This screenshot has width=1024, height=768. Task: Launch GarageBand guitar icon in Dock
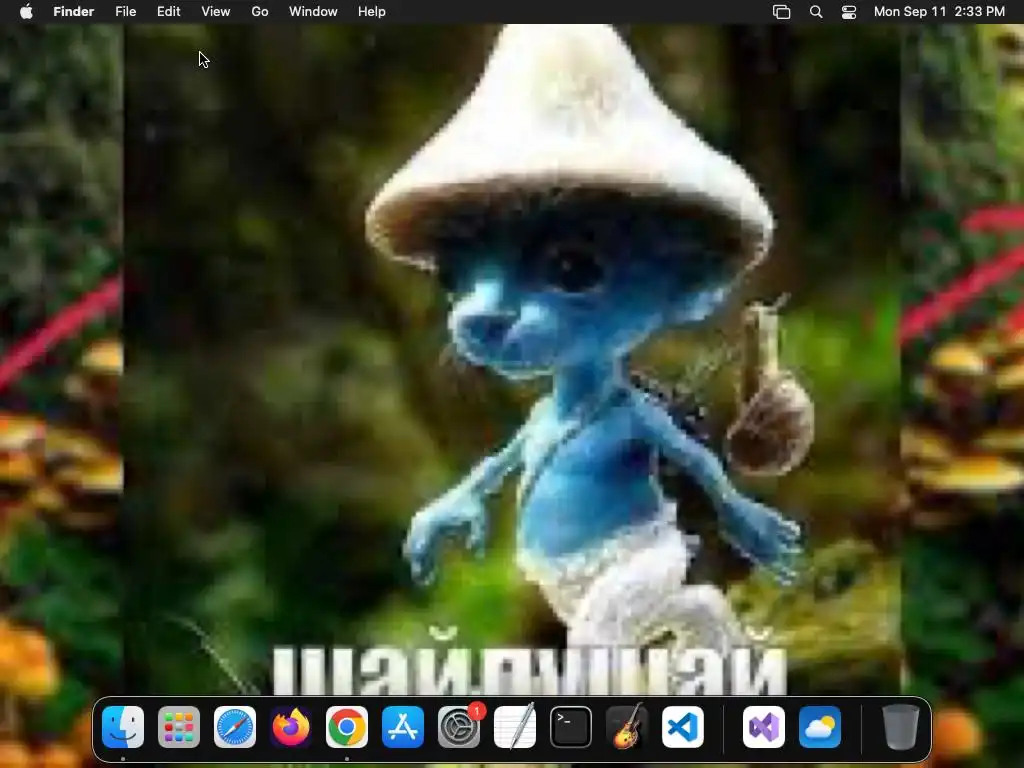[x=627, y=727]
